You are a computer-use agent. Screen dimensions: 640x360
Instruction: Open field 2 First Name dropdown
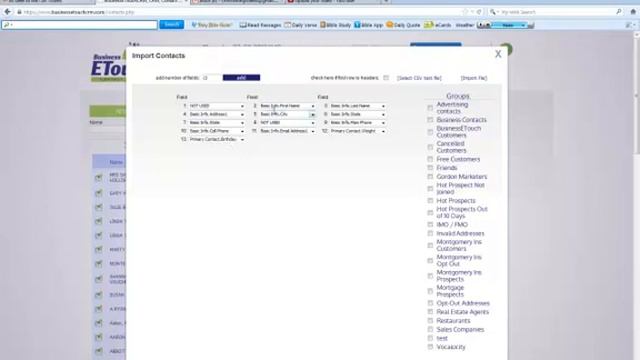[x=287, y=106]
